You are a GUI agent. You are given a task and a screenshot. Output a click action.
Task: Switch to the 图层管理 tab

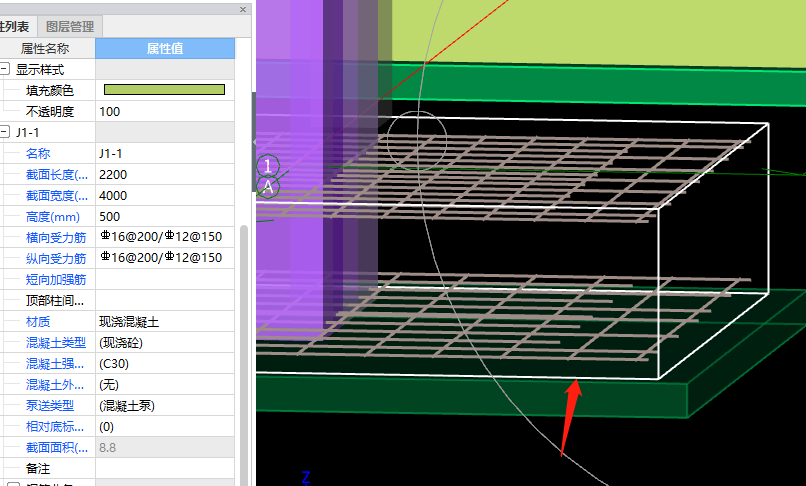click(x=69, y=26)
